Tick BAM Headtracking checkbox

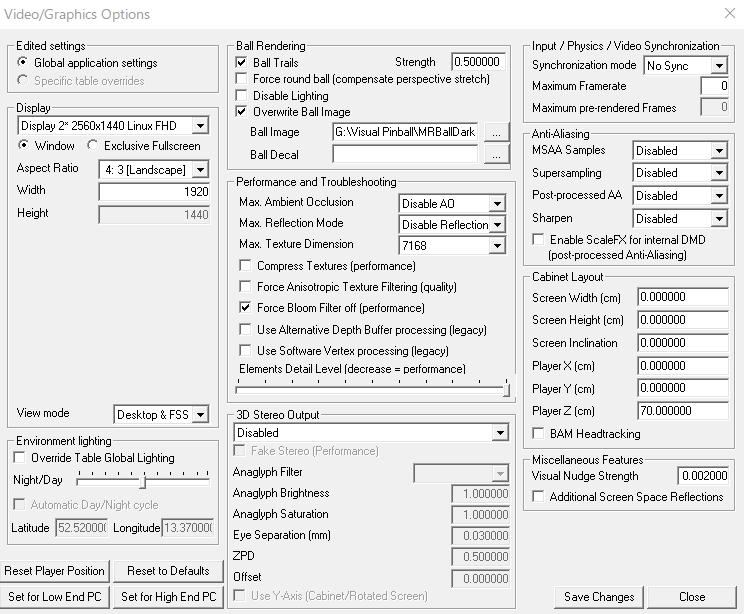(538, 433)
